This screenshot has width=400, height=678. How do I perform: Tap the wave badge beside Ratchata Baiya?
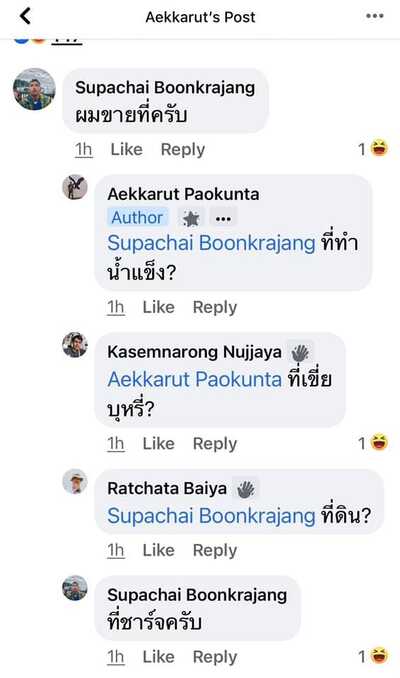(x=245, y=489)
